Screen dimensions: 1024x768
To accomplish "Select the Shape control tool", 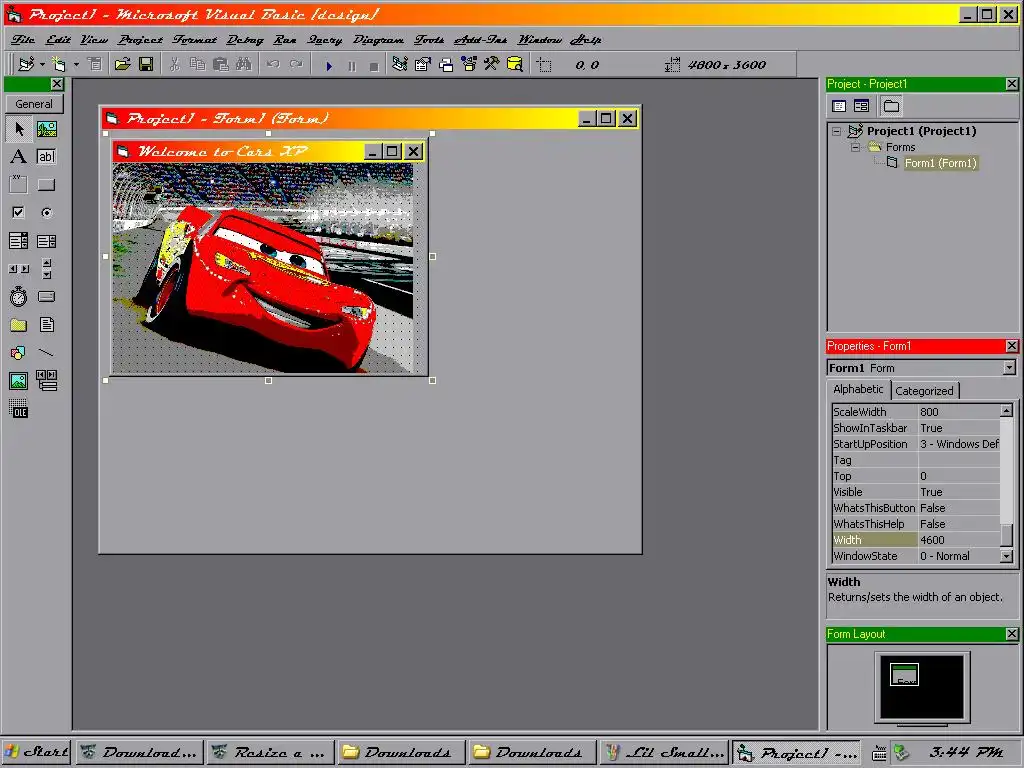I will pos(18,353).
